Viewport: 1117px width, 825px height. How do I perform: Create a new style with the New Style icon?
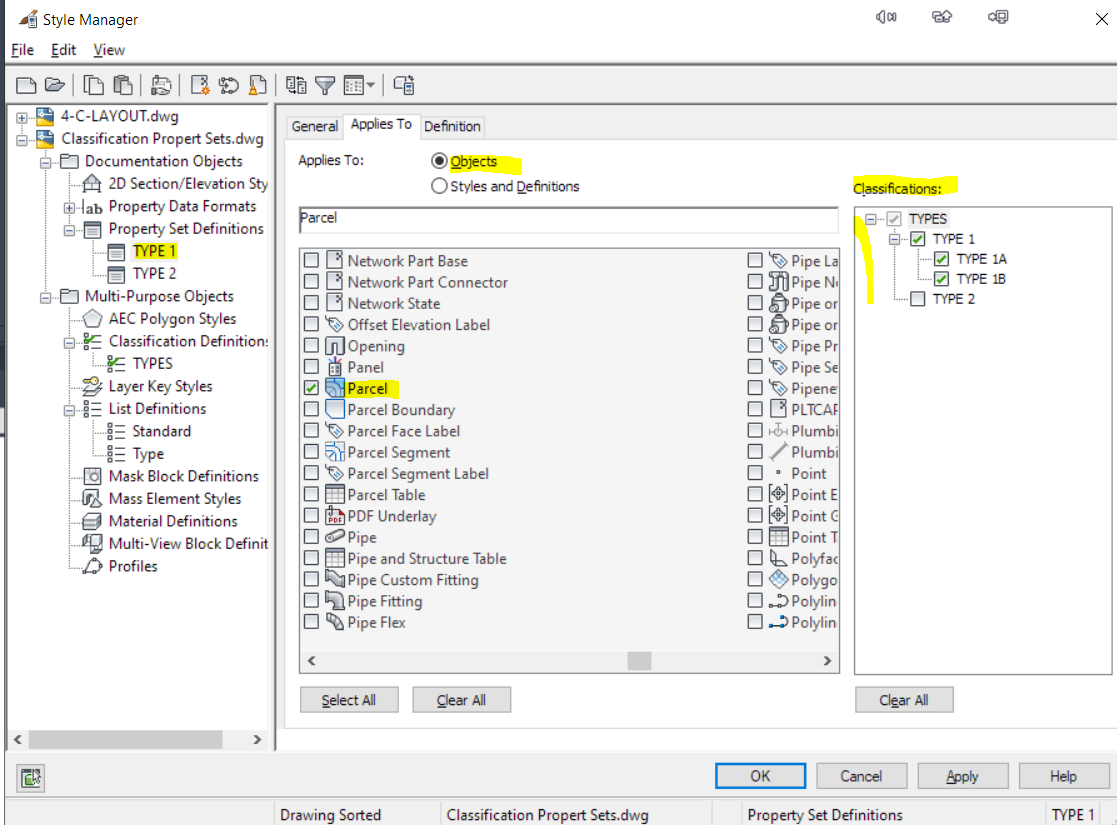[x=200, y=84]
